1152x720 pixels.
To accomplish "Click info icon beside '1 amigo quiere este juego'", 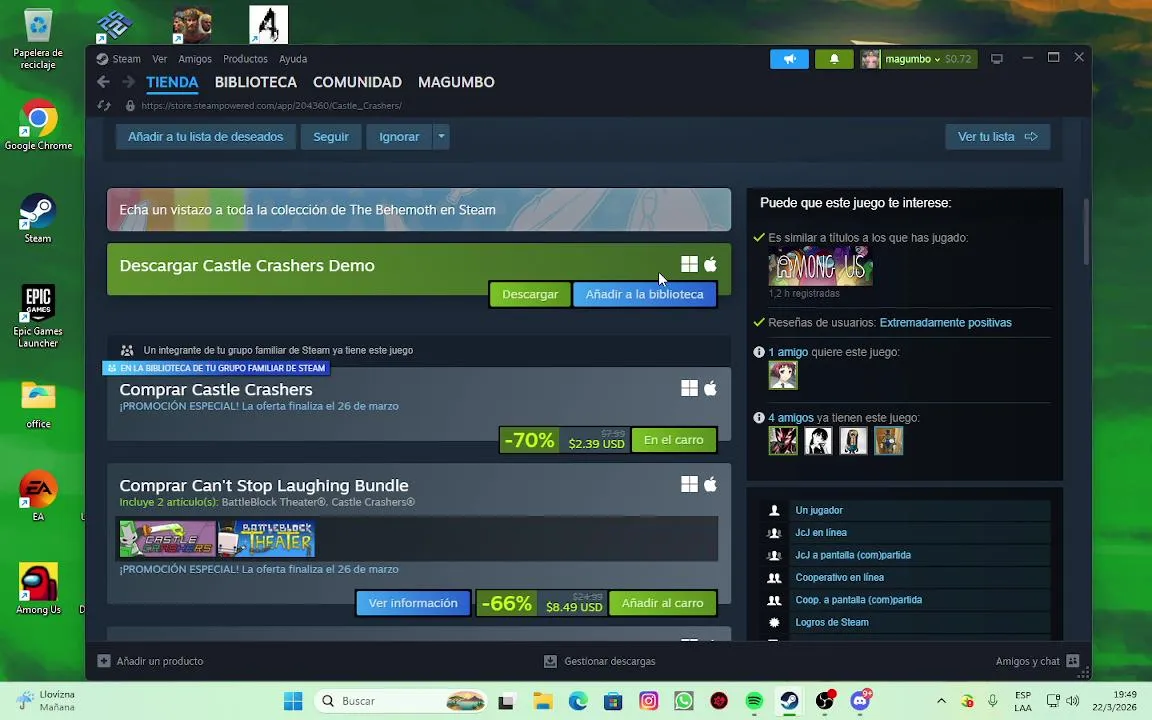I will (759, 352).
